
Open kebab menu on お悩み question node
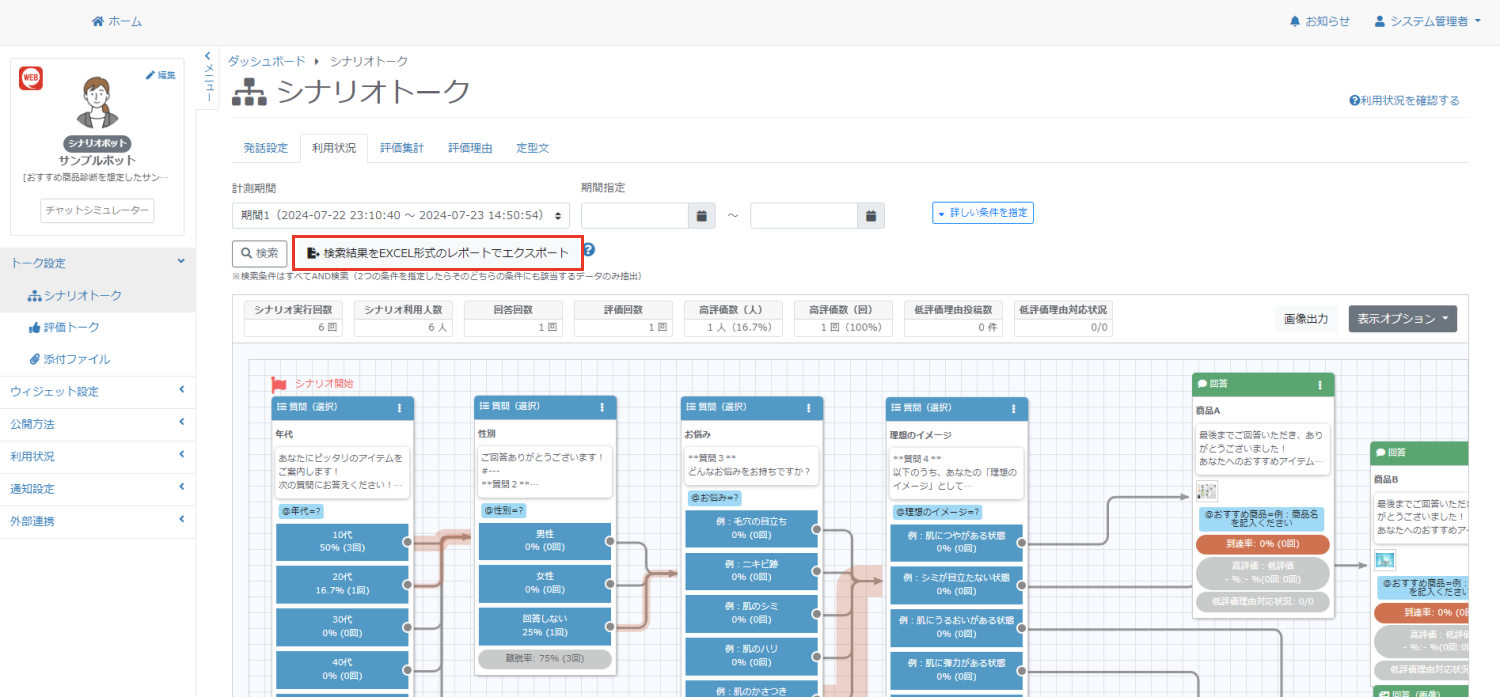tap(809, 408)
